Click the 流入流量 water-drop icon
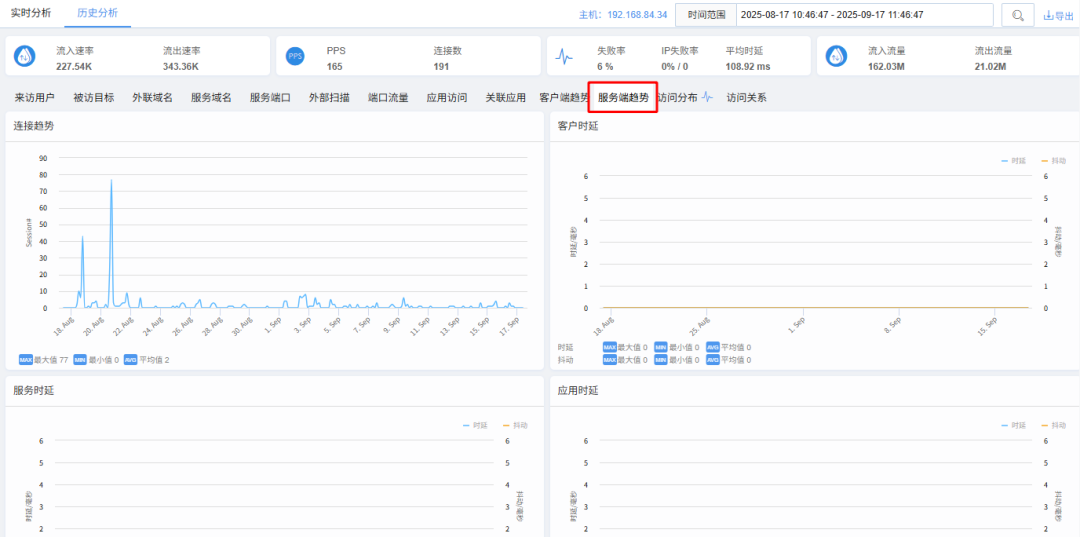This screenshot has height=537, width=1080. pos(836,57)
